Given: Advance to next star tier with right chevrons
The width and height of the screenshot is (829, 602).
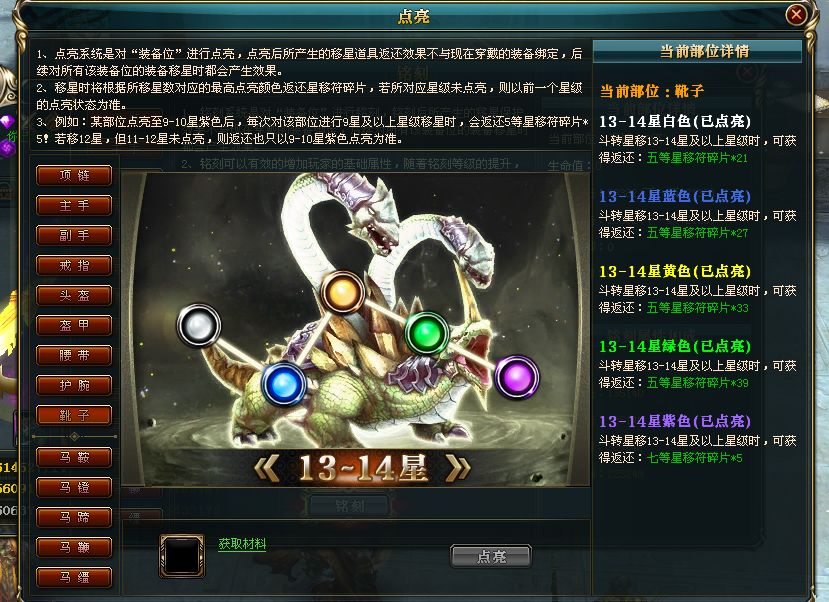Looking at the screenshot, I should click(x=458, y=468).
